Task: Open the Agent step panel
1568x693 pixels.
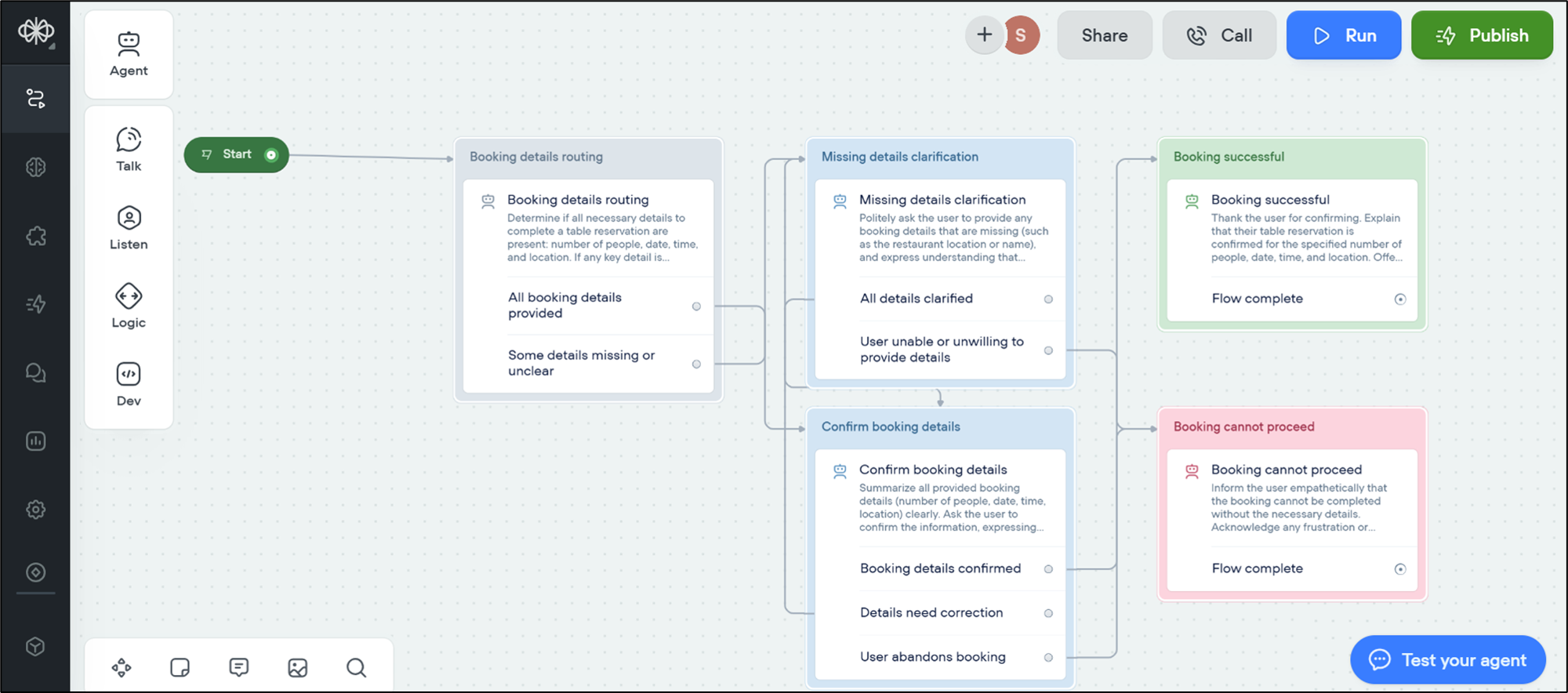Action: 129,54
